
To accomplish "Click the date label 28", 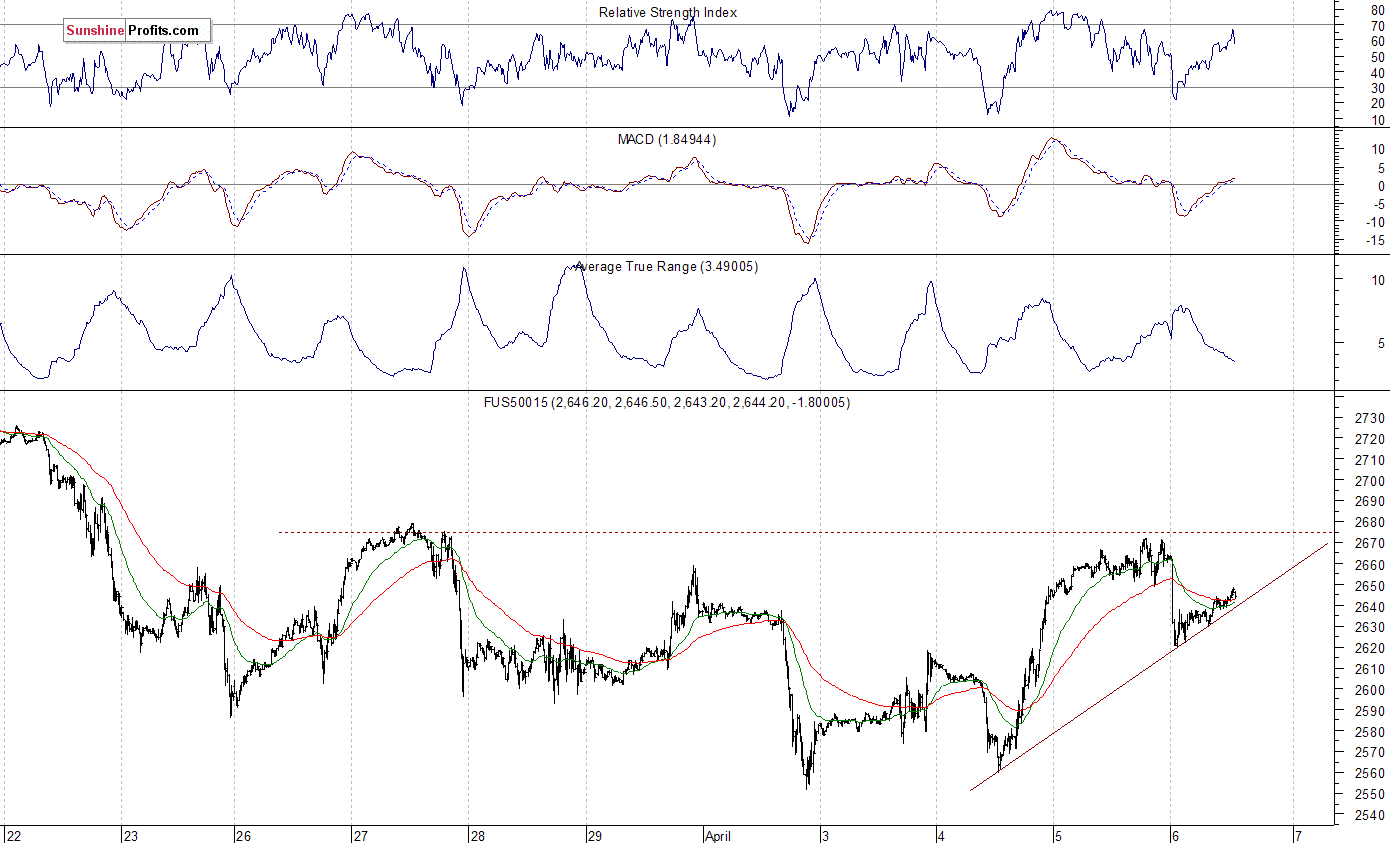I will [478, 834].
